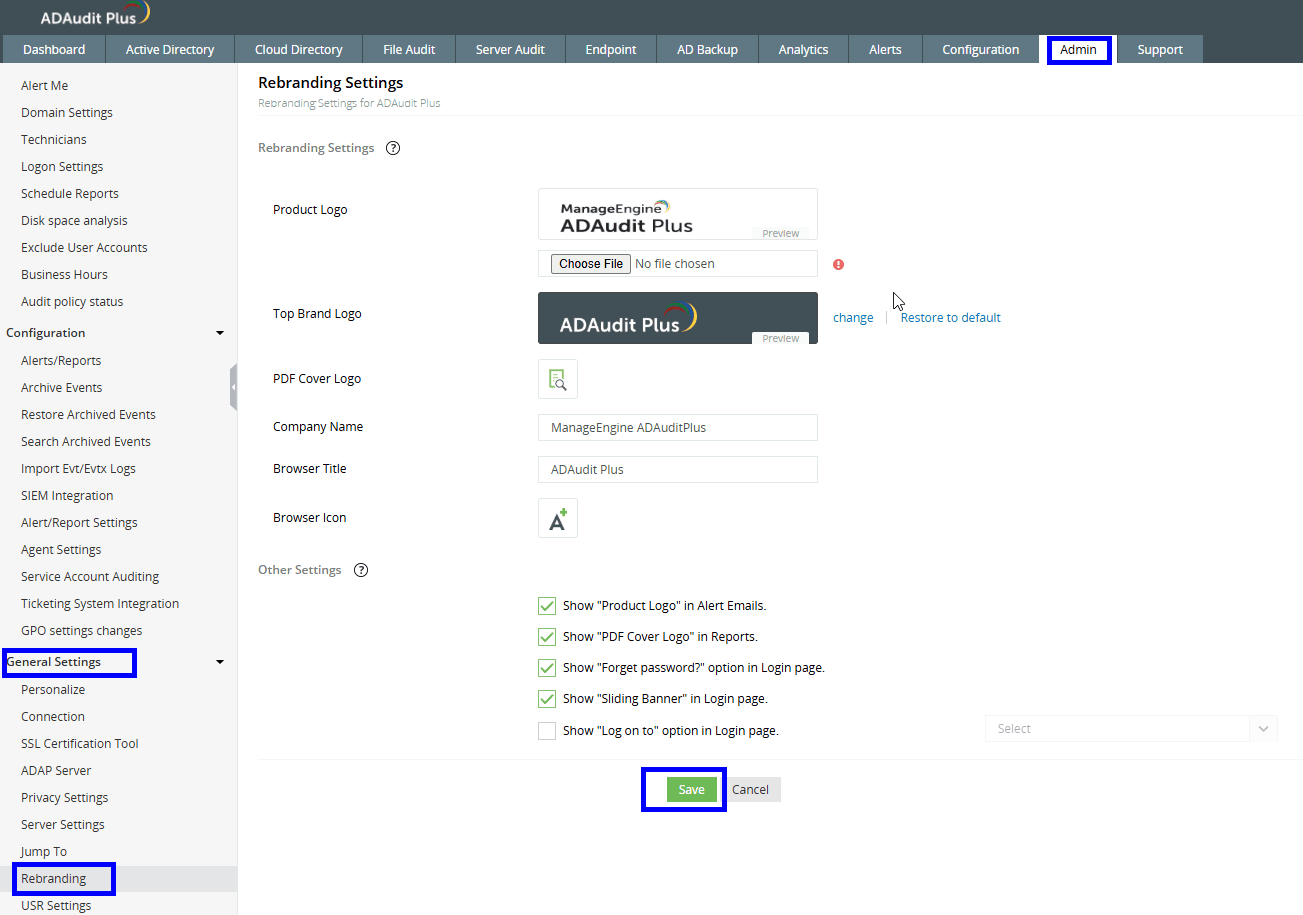Open Ticketing System Integration in sidebar

(x=100, y=604)
